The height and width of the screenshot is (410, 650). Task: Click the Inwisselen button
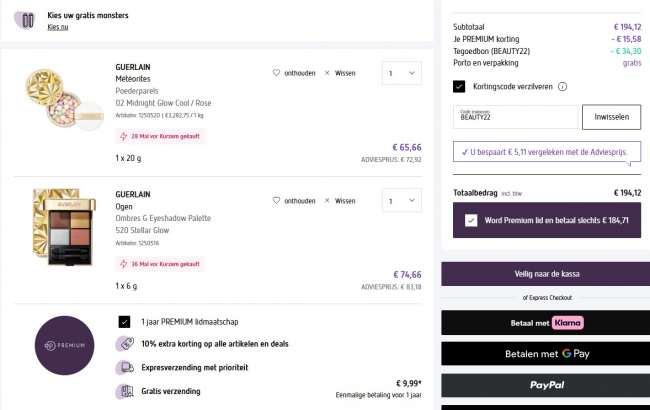point(611,117)
